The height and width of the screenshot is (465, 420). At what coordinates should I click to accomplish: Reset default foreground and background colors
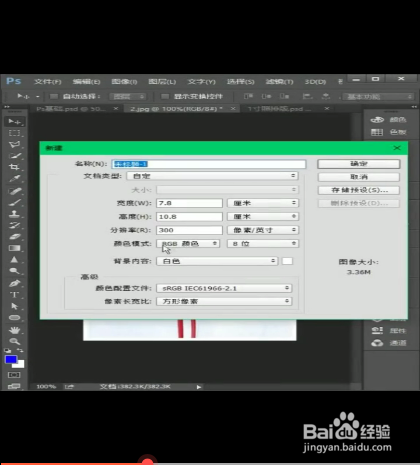pos(7,351)
